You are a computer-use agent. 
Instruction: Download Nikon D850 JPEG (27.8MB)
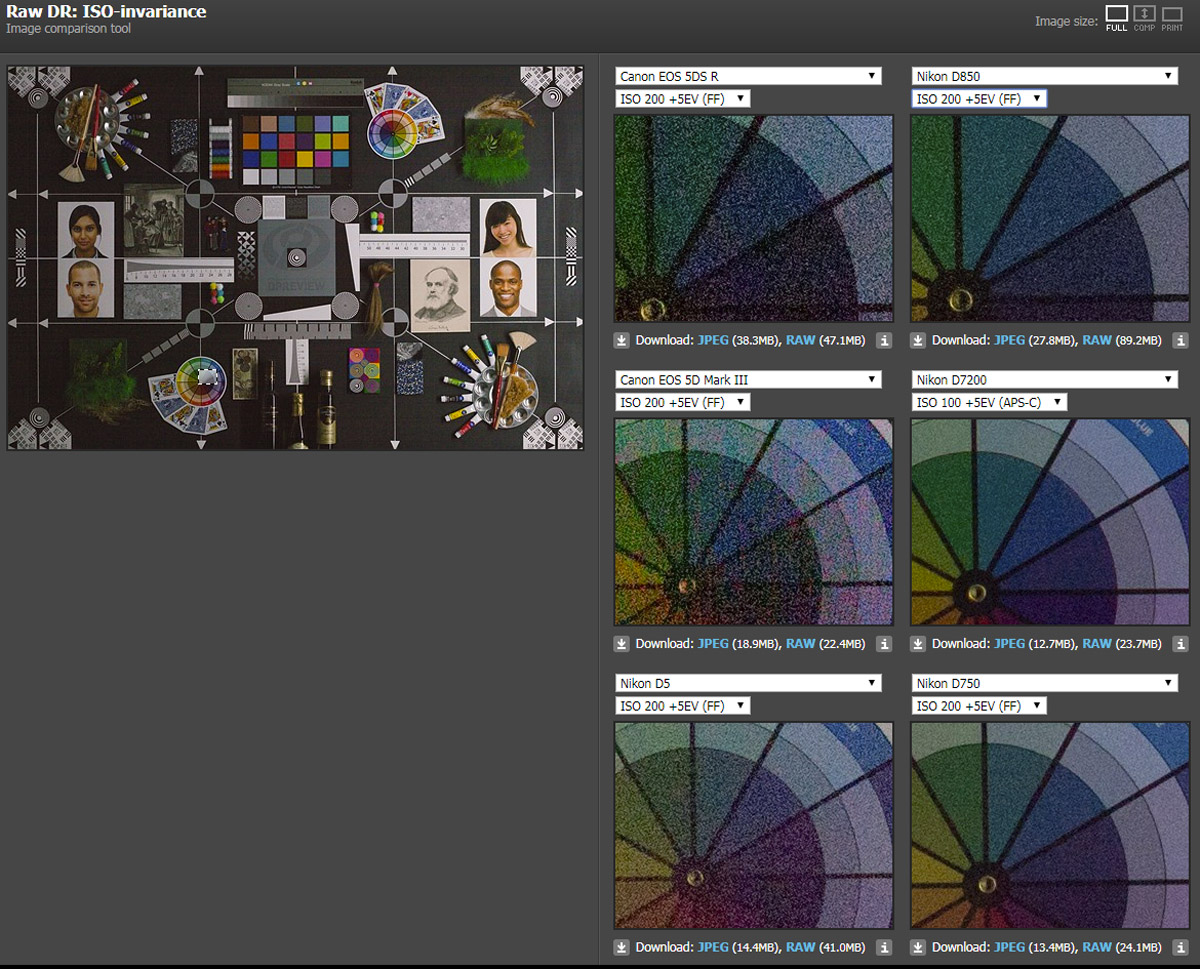coord(1010,340)
